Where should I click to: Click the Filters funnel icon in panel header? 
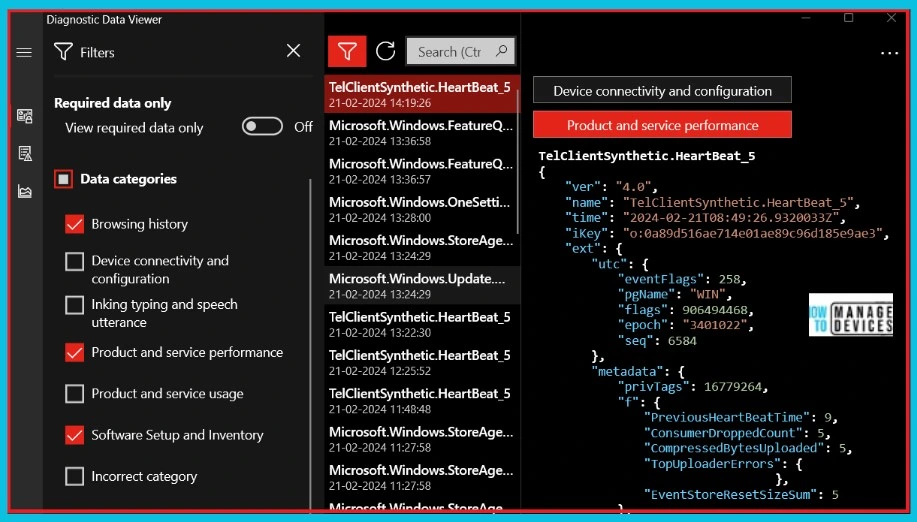coord(63,52)
